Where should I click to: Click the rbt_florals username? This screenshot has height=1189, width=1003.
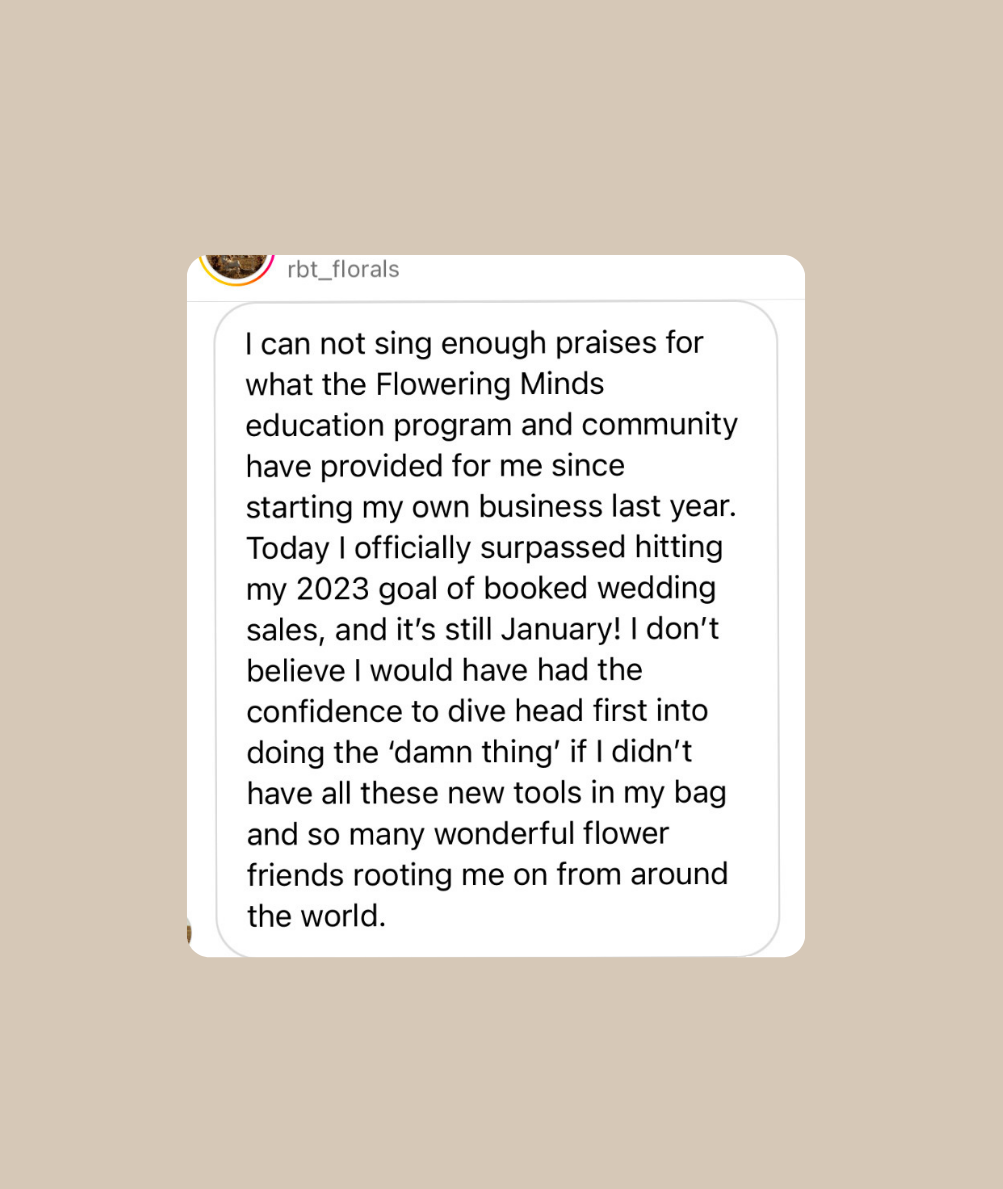point(343,269)
